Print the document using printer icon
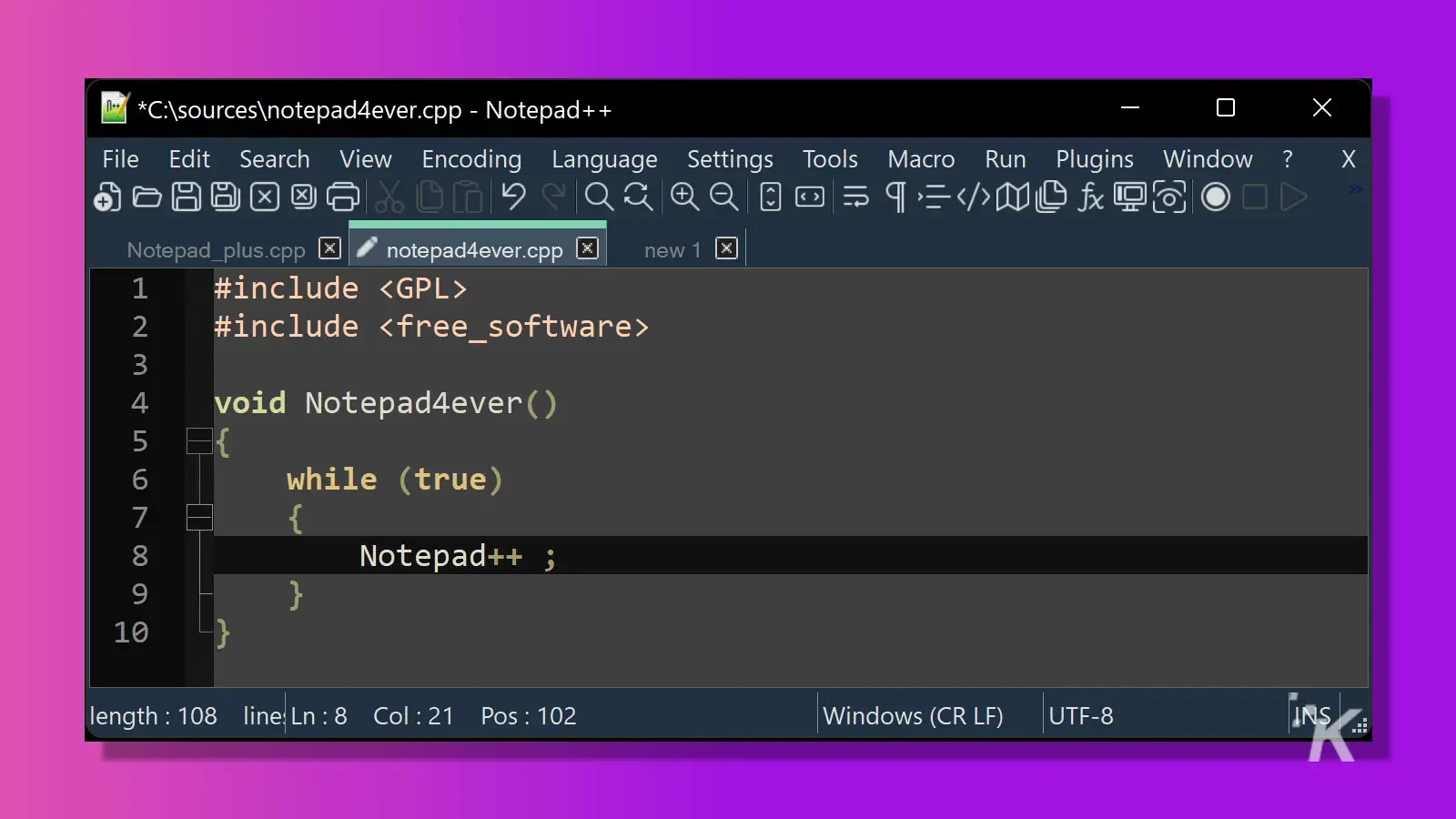Image resolution: width=1456 pixels, height=819 pixels. 343,197
